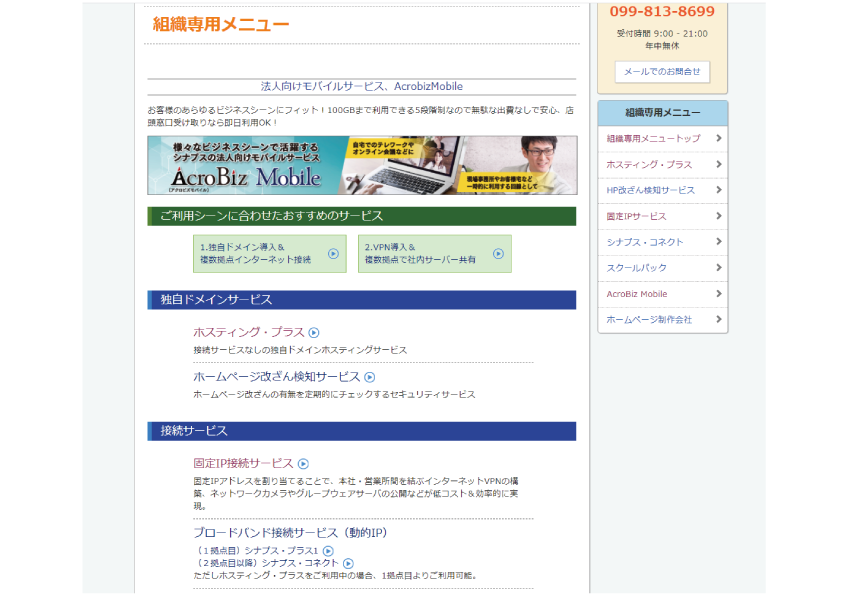Click arrow icon in 1.独自ドメイン導入 box
The image size is (842, 595).
(333, 253)
